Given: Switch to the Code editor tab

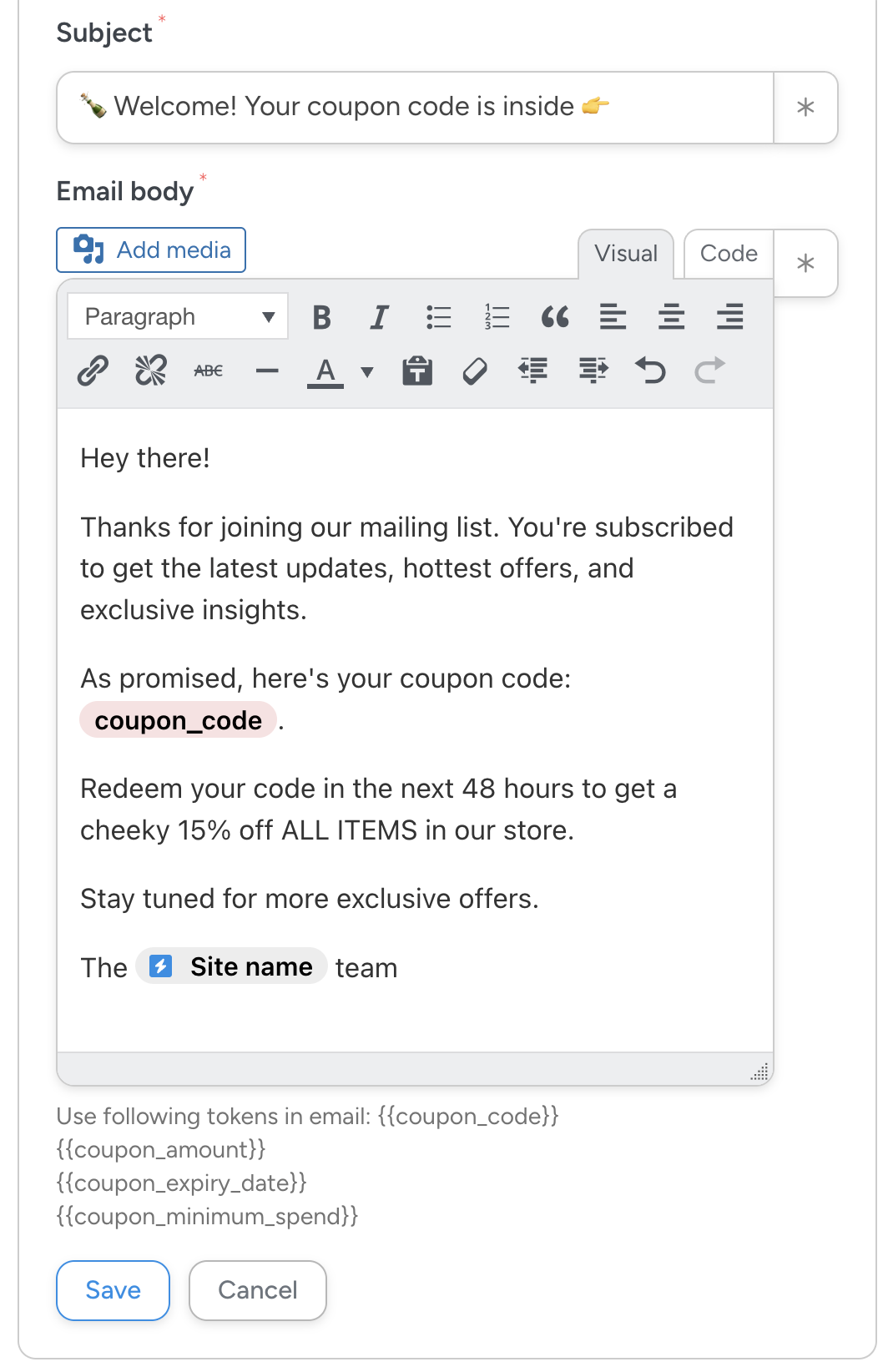Looking at the screenshot, I should click(729, 254).
